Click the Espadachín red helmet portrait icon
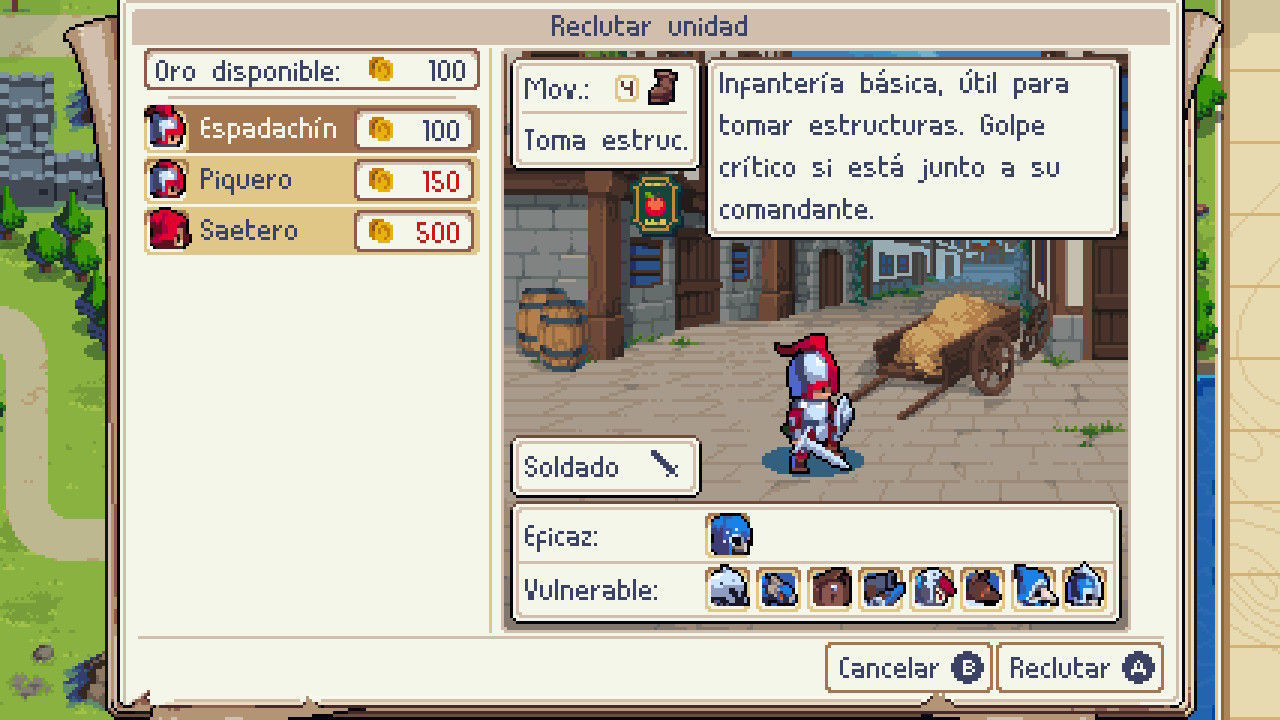Viewport: 1280px width, 720px height. click(167, 130)
